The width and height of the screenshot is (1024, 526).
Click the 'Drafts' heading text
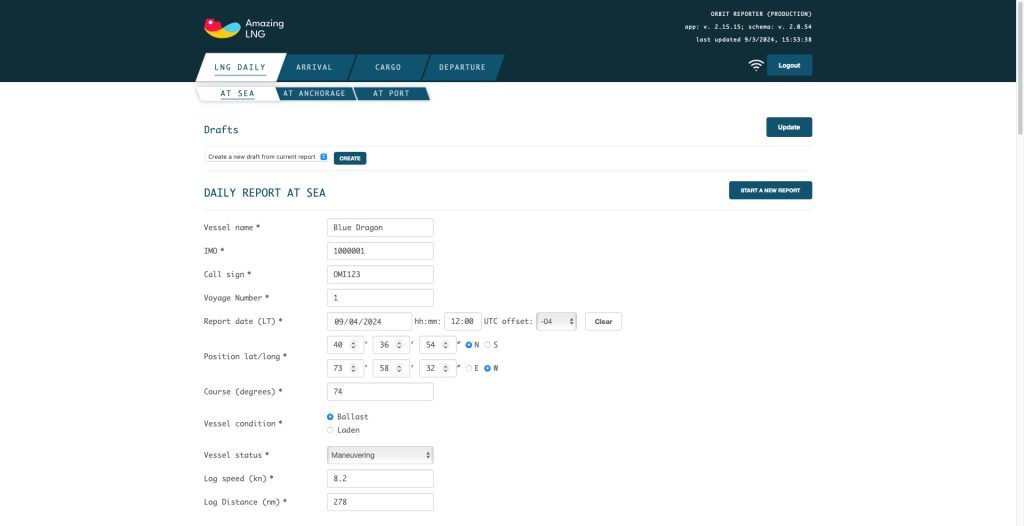tap(221, 129)
